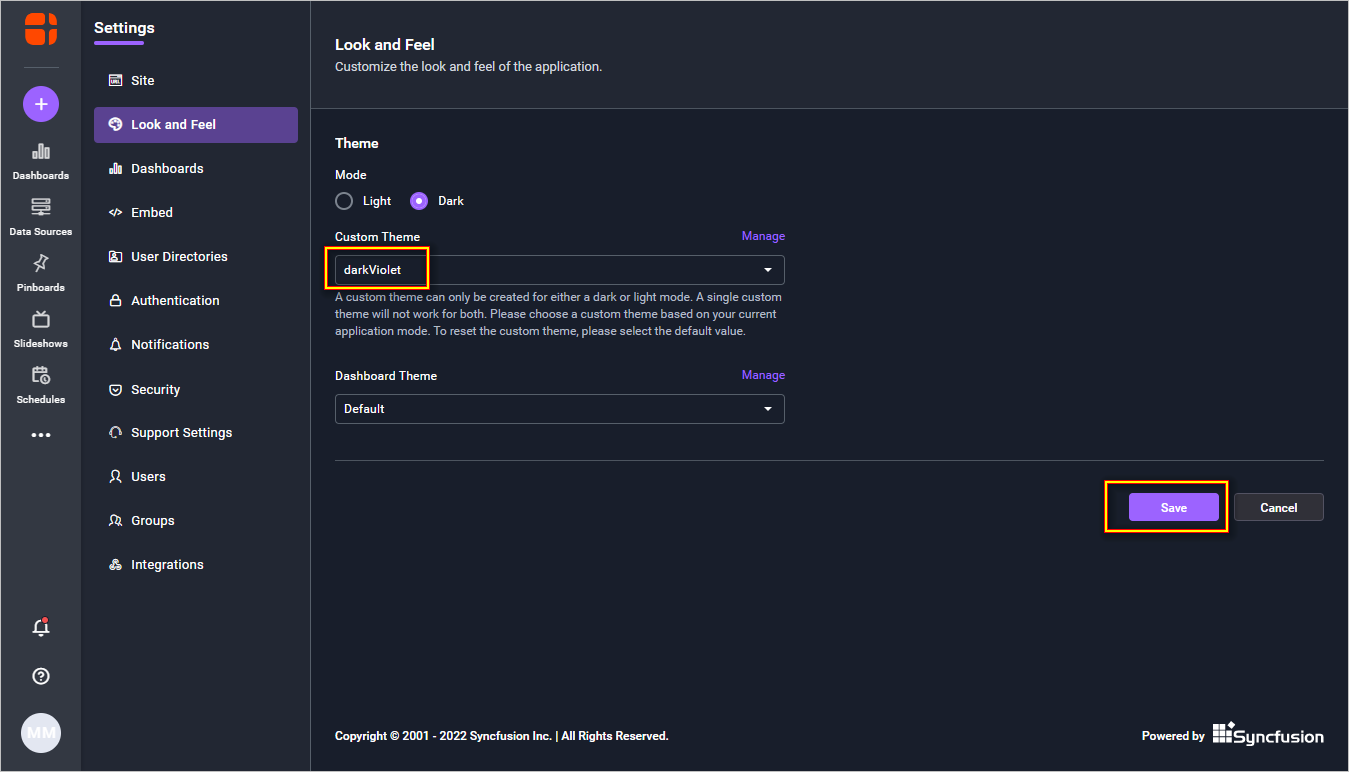Open Authentication settings in the sidebar

click(x=175, y=300)
